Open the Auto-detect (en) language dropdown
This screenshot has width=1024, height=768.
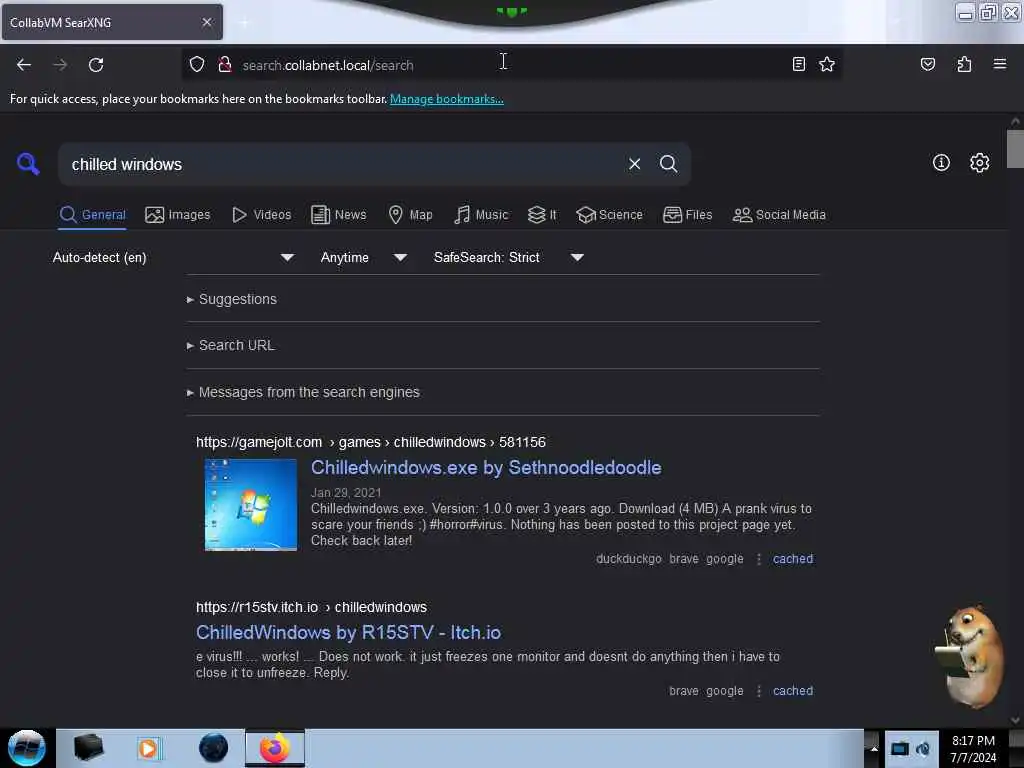[173, 257]
